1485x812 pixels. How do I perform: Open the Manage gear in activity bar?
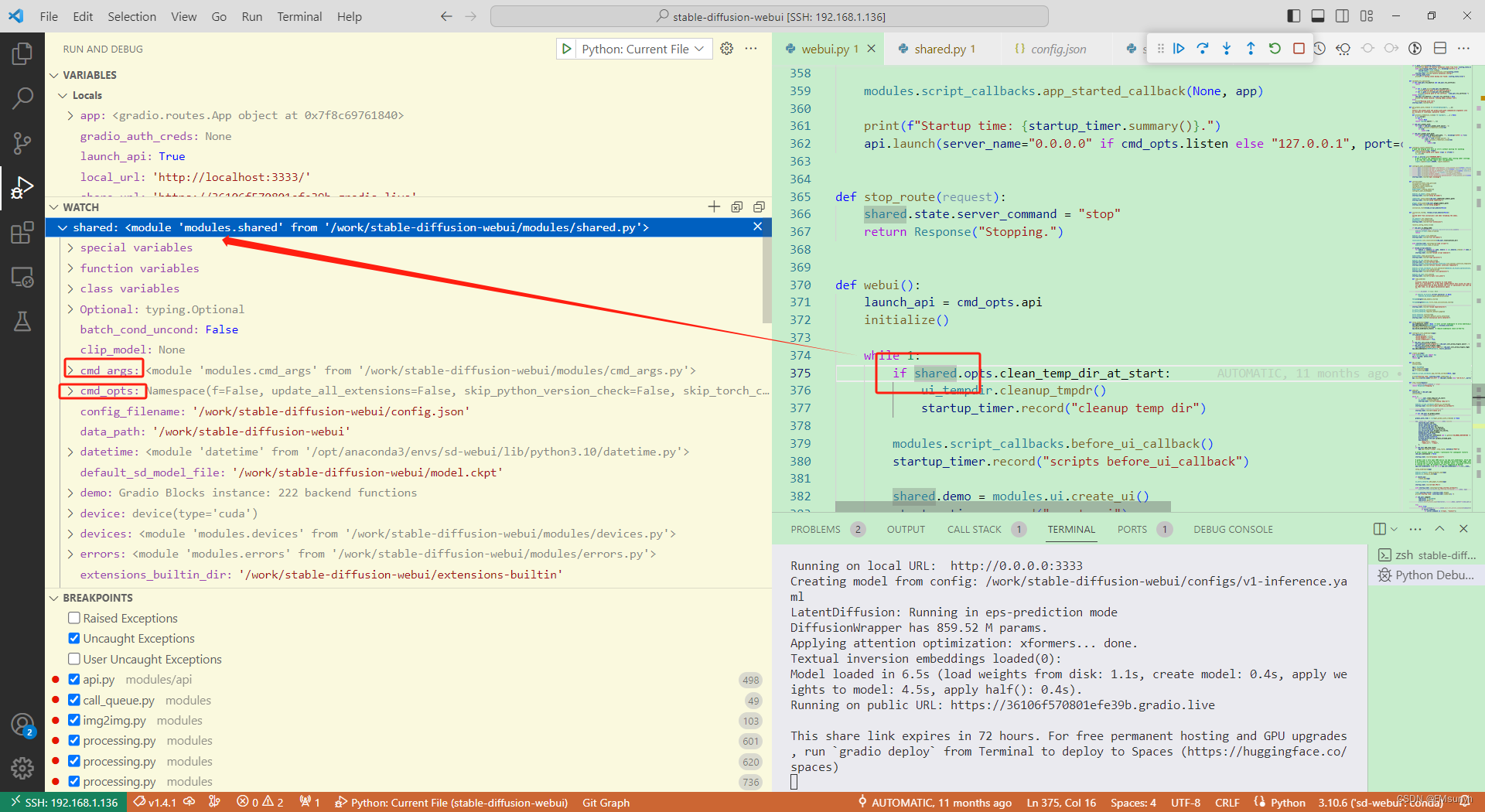click(22, 768)
